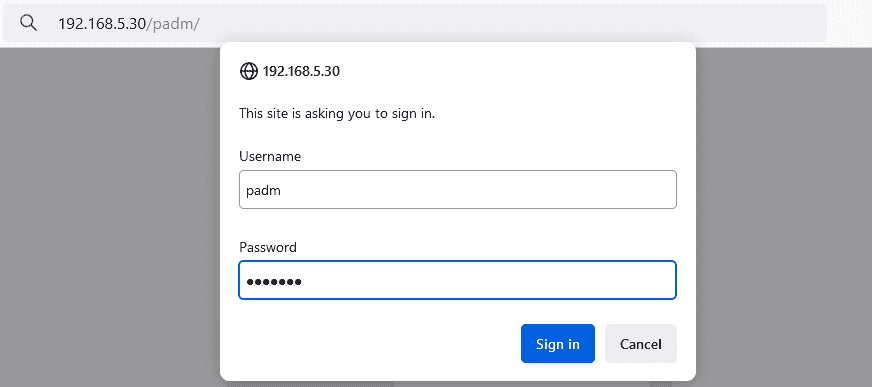Click the blue Sign in button

coord(558,344)
